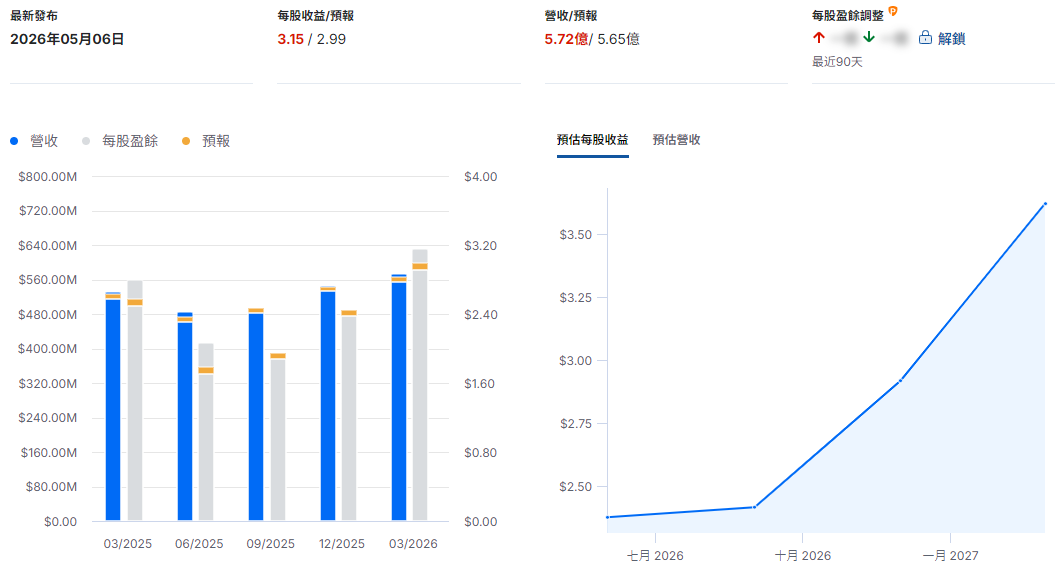Click the 12/2025 axis label
1058x568 pixels.
[341, 544]
